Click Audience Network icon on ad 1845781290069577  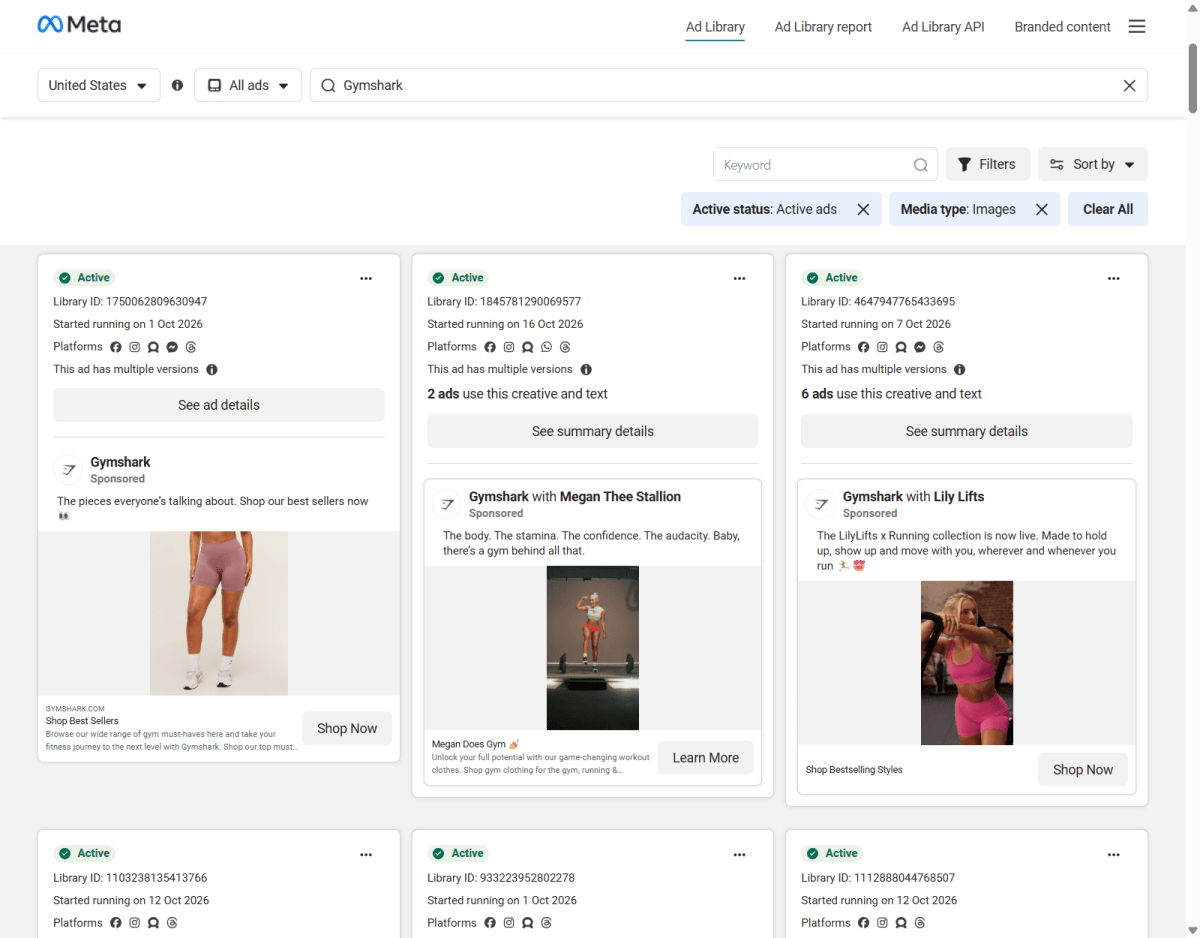point(527,347)
